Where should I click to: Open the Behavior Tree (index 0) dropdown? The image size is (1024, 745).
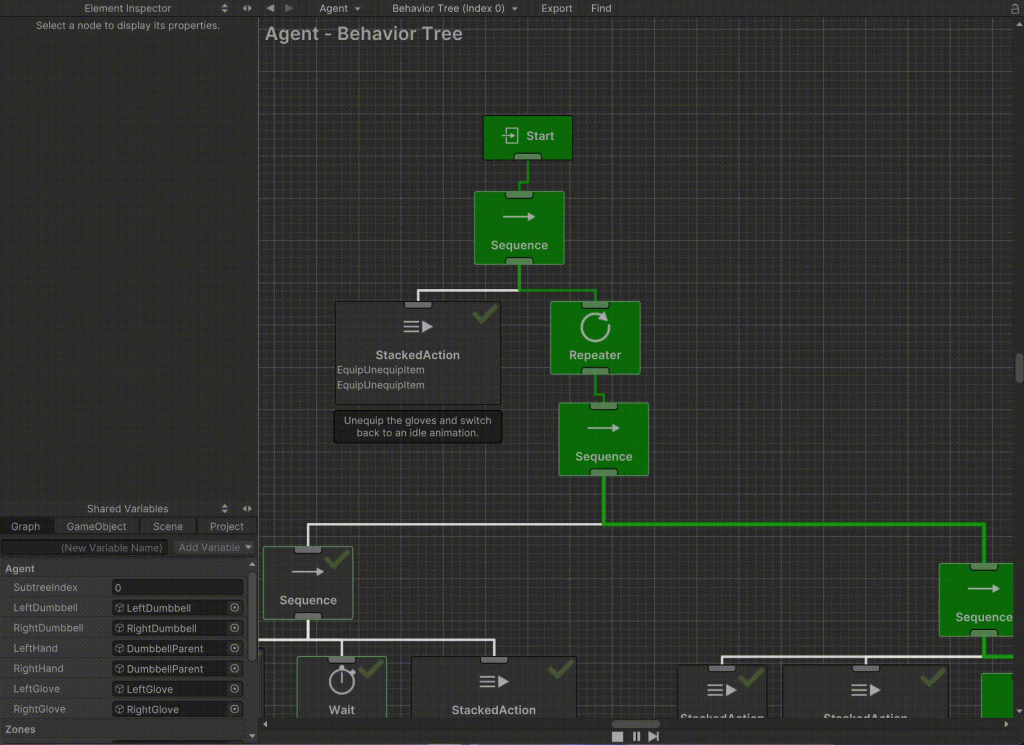455,8
